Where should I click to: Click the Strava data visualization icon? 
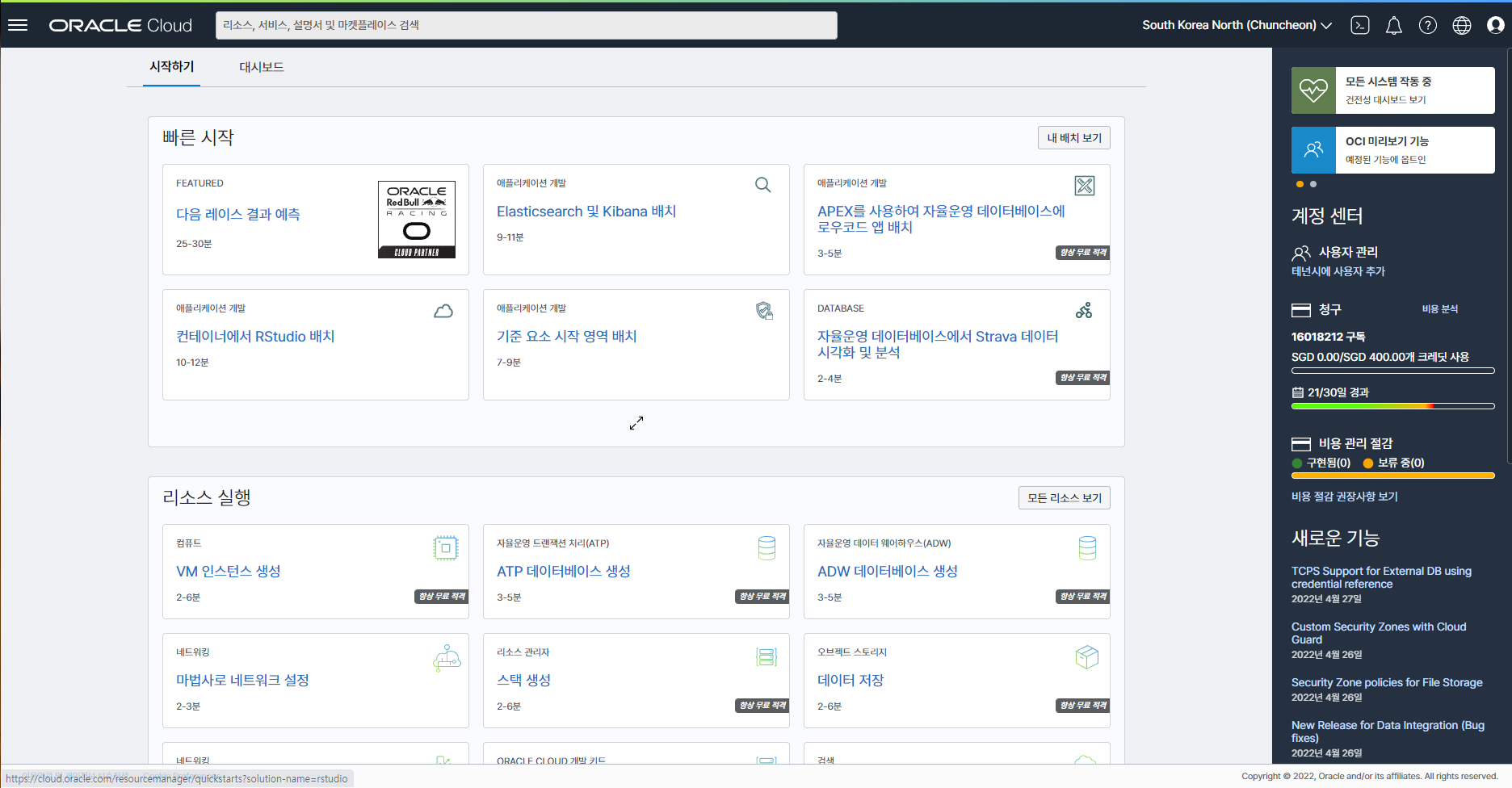pos(1084,310)
